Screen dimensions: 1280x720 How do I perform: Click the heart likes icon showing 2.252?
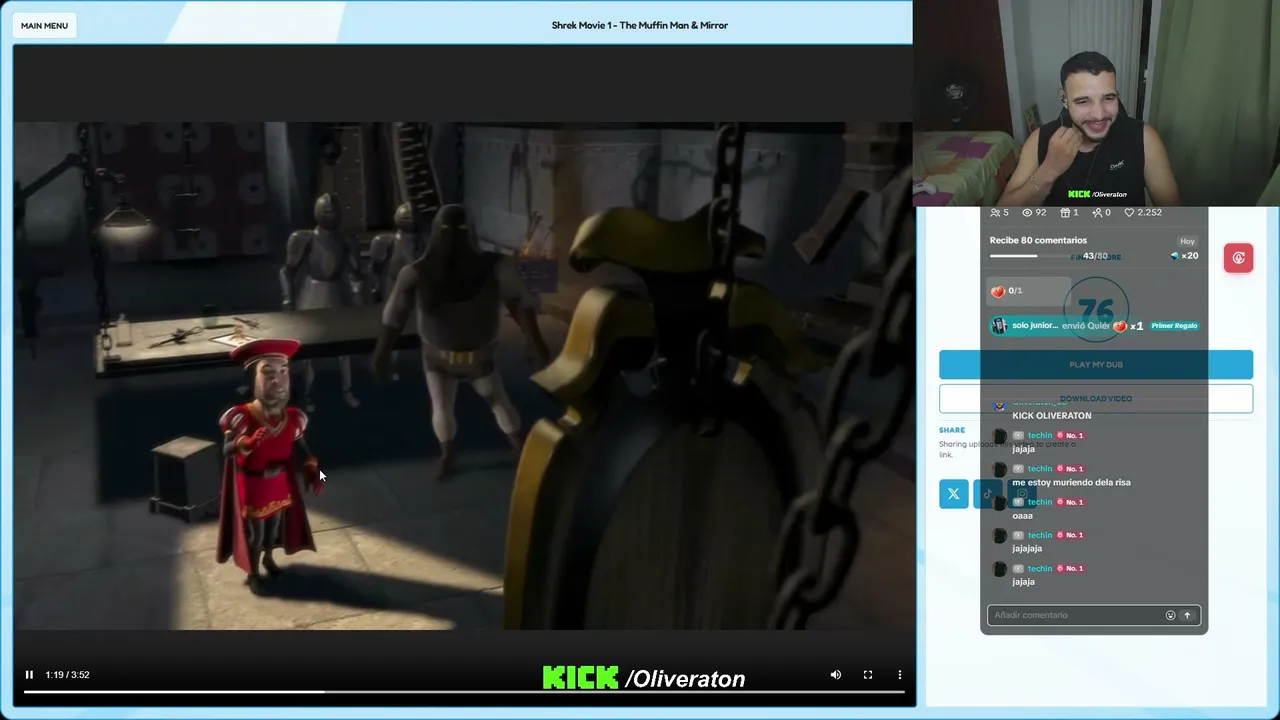point(1129,213)
